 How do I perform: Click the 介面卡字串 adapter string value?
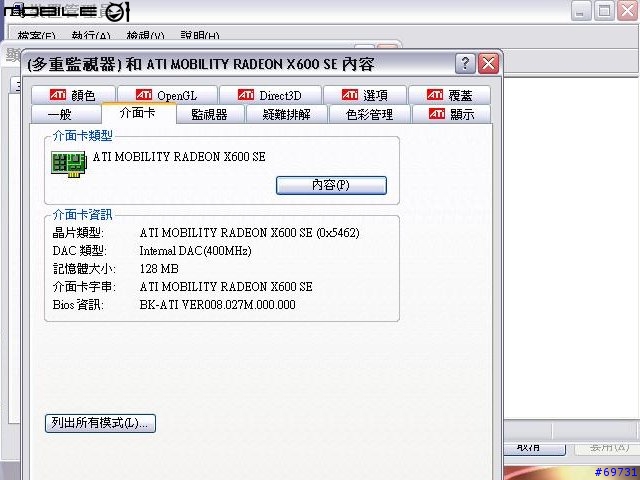[x=226, y=287]
